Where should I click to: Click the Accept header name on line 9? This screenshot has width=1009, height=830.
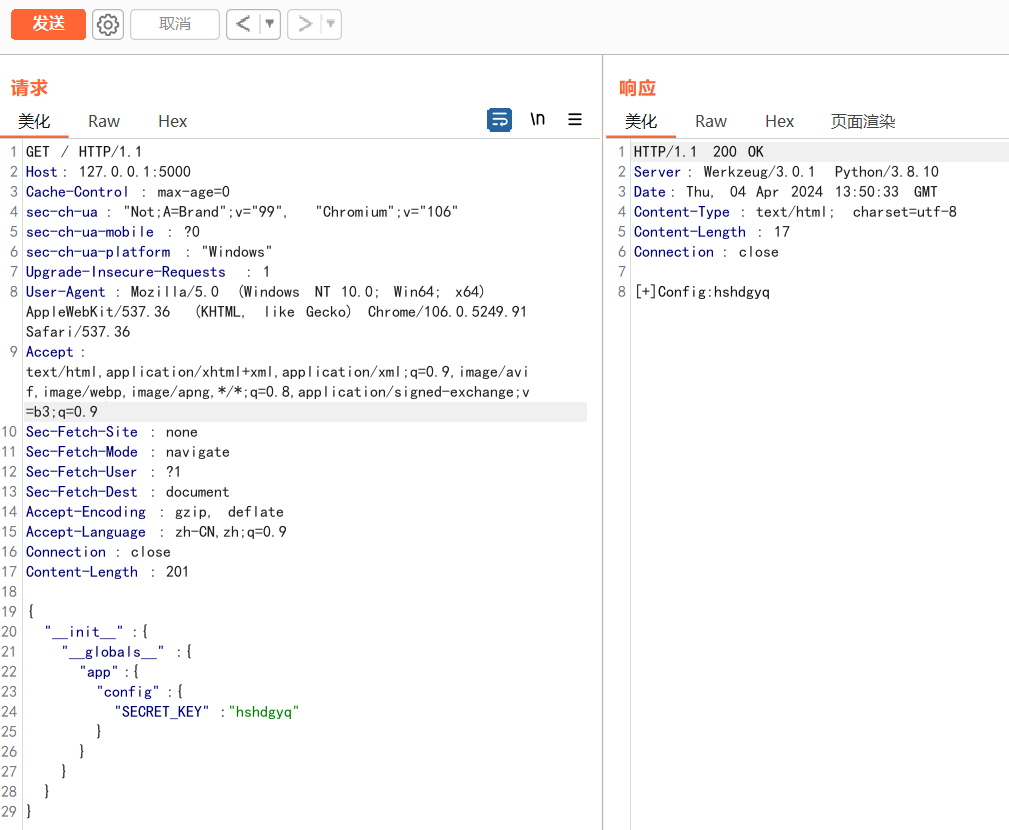tap(50, 352)
